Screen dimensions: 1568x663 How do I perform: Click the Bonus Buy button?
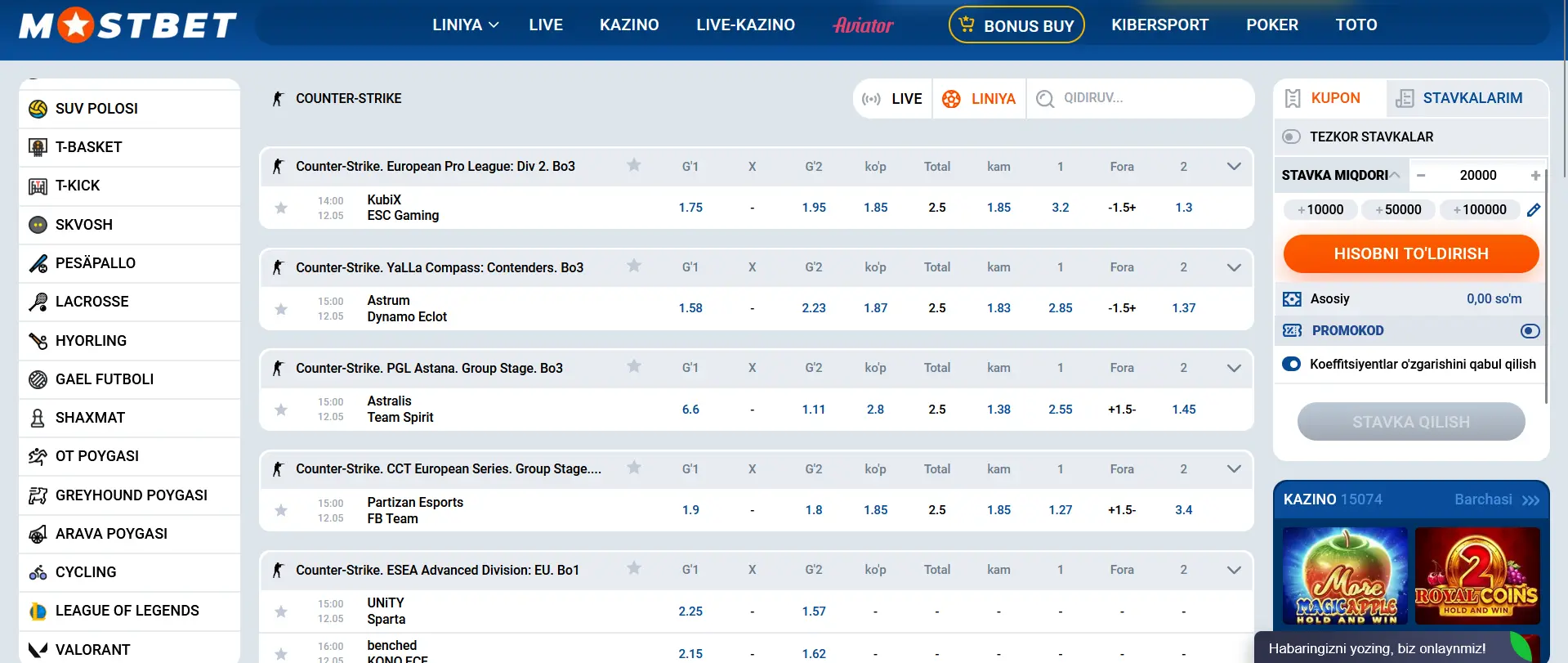1016,25
